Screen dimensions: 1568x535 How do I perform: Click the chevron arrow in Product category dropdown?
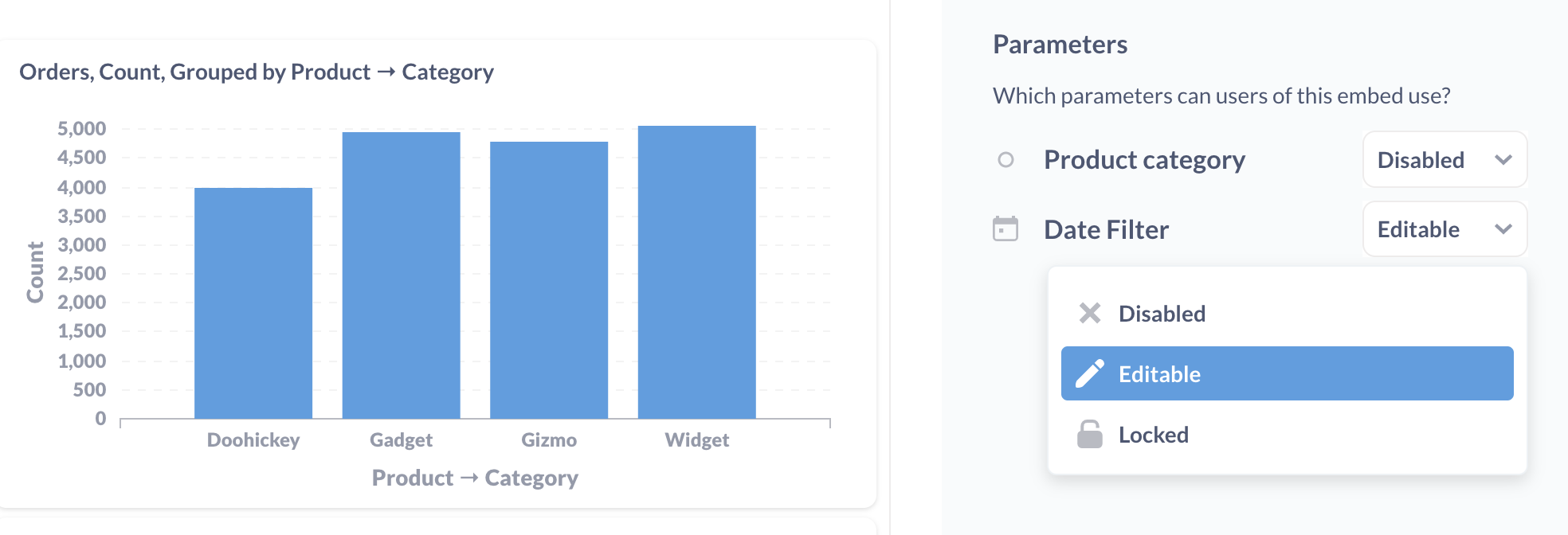tap(1503, 160)
